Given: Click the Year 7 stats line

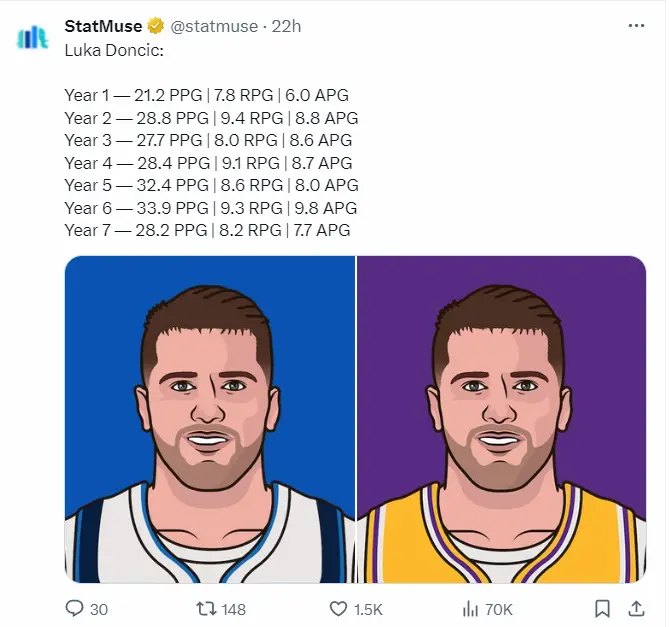Looking at the screenshot, I should pyautogui.click(x=207, y=230).
